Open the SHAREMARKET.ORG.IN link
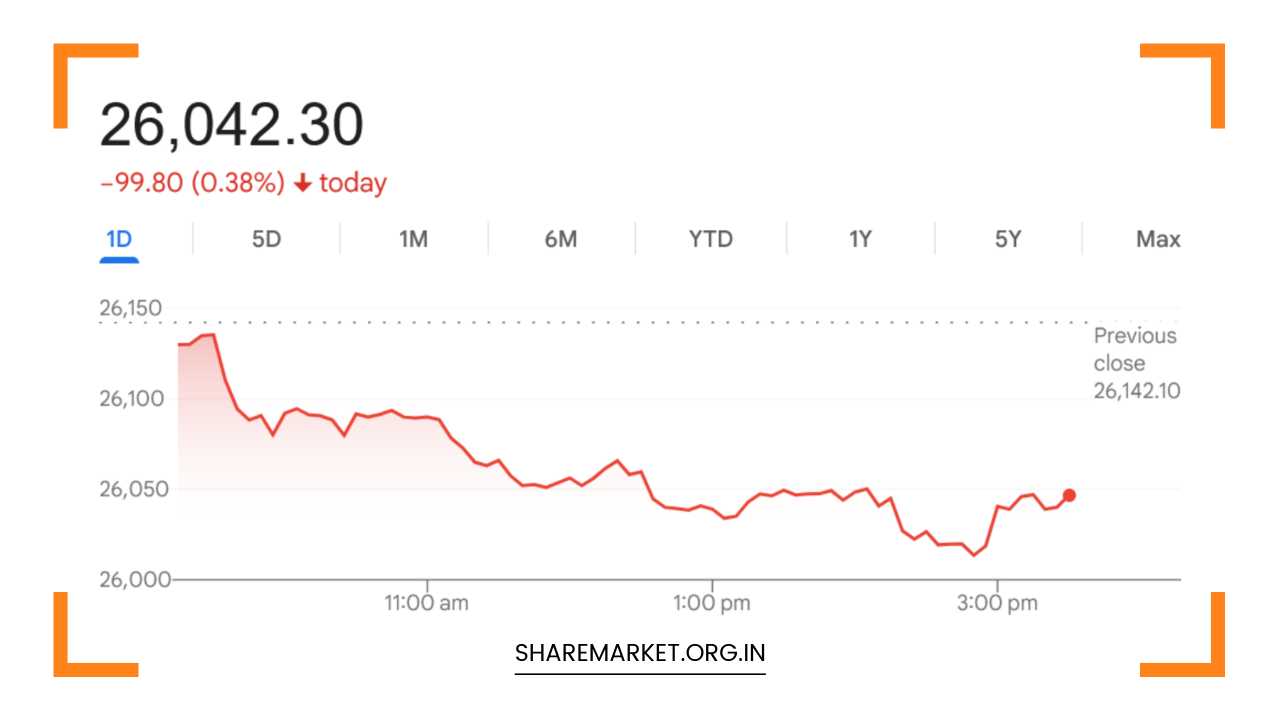Screen dimensions: 1280x720 pyautogui.click(x=640, y=654)
